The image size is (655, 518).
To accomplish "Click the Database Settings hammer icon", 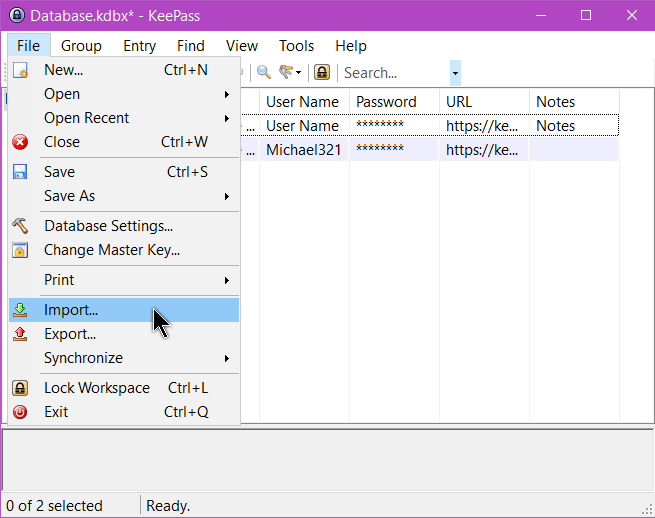I will [x=20, y=226].
